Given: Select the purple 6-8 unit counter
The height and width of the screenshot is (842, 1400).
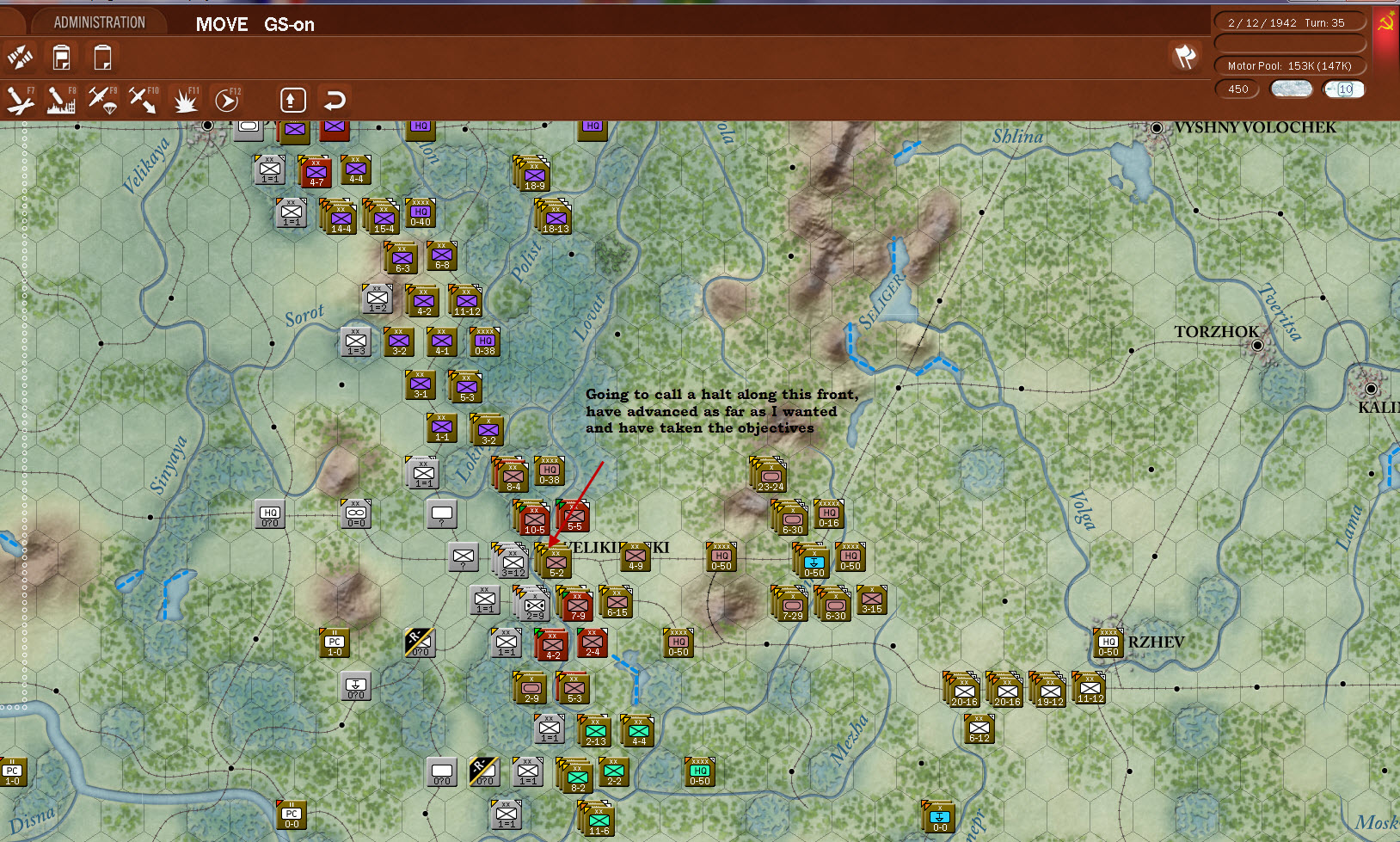Looking at the screenshot, I should tap(442, 256).
